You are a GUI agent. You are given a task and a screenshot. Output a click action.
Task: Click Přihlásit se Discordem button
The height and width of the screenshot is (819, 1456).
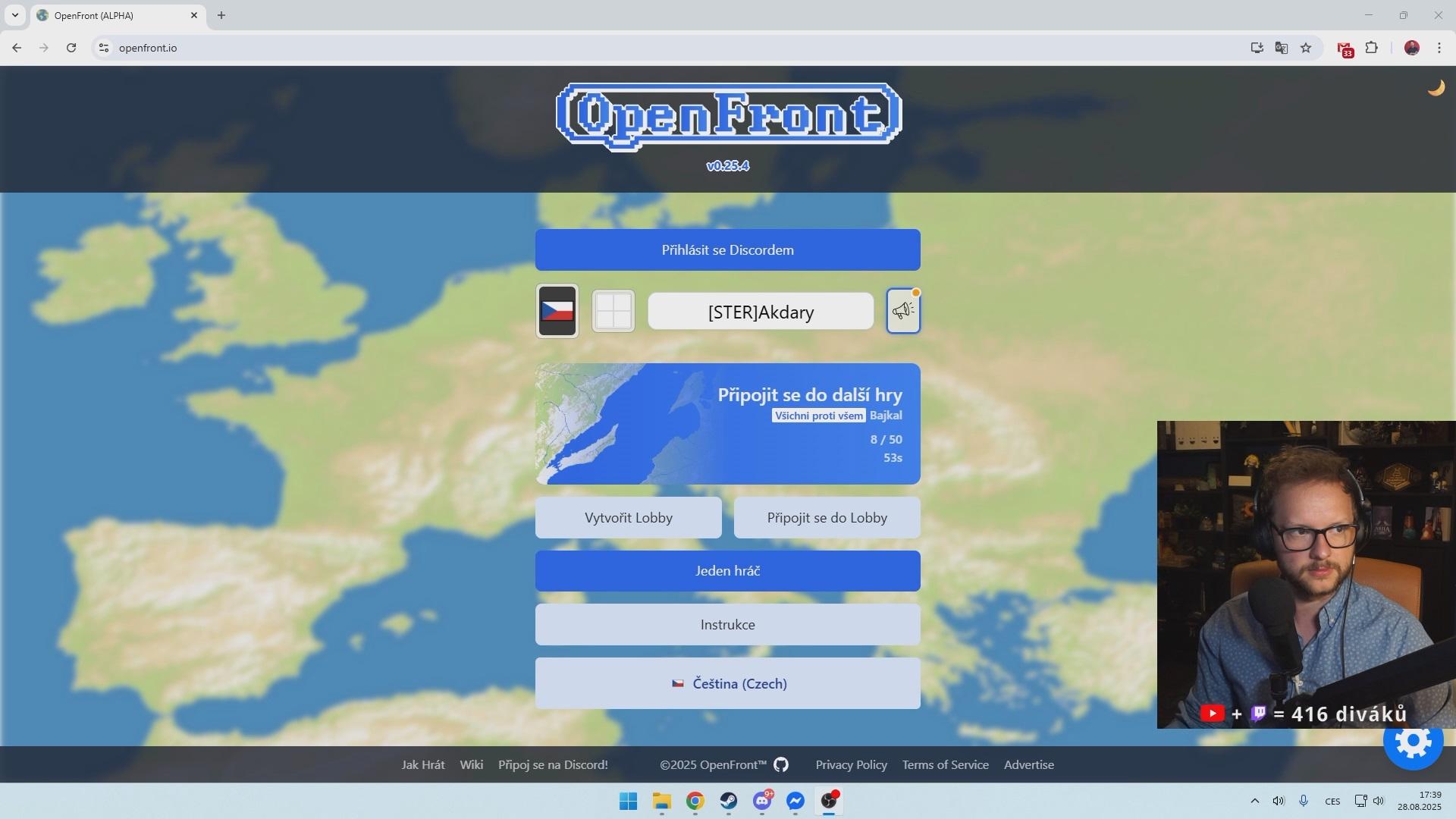tap(728, 250)
